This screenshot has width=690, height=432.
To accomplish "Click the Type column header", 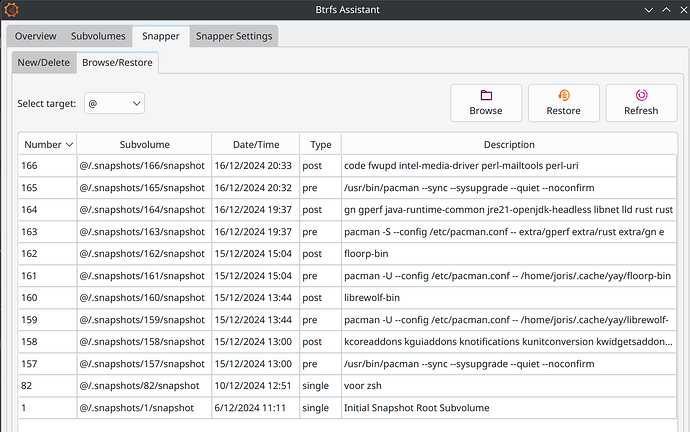I will pos(320,144).
